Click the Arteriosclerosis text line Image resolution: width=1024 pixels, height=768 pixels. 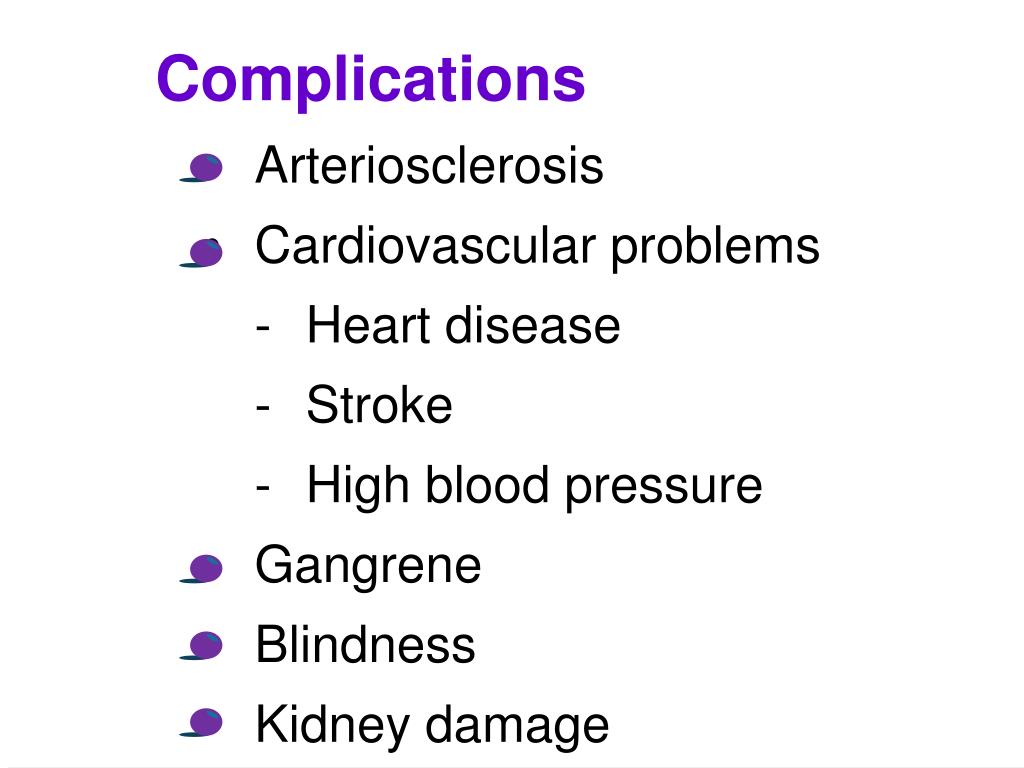[x=430, y=165]
